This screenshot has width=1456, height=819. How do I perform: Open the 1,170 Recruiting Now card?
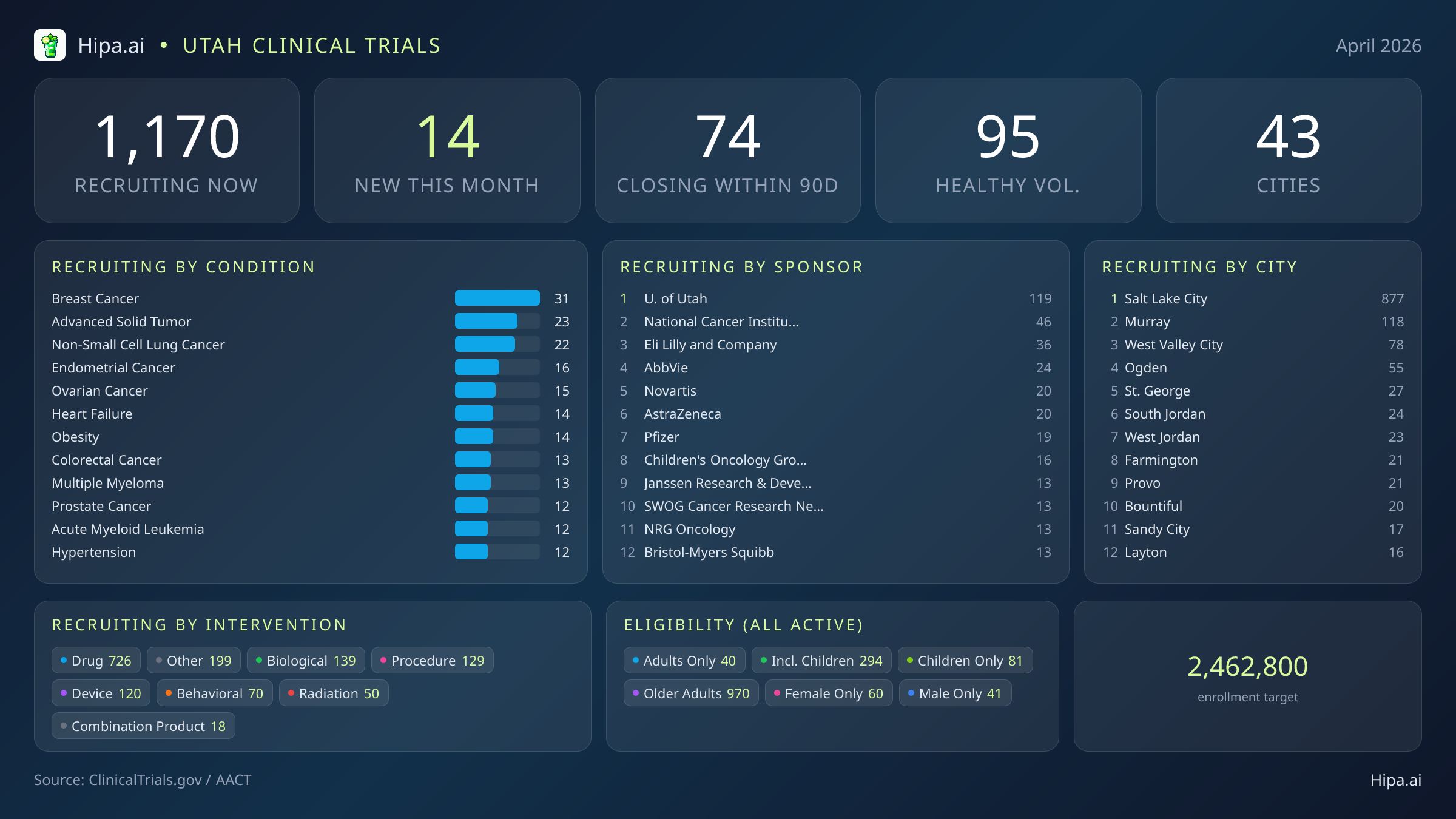(167, 150)
